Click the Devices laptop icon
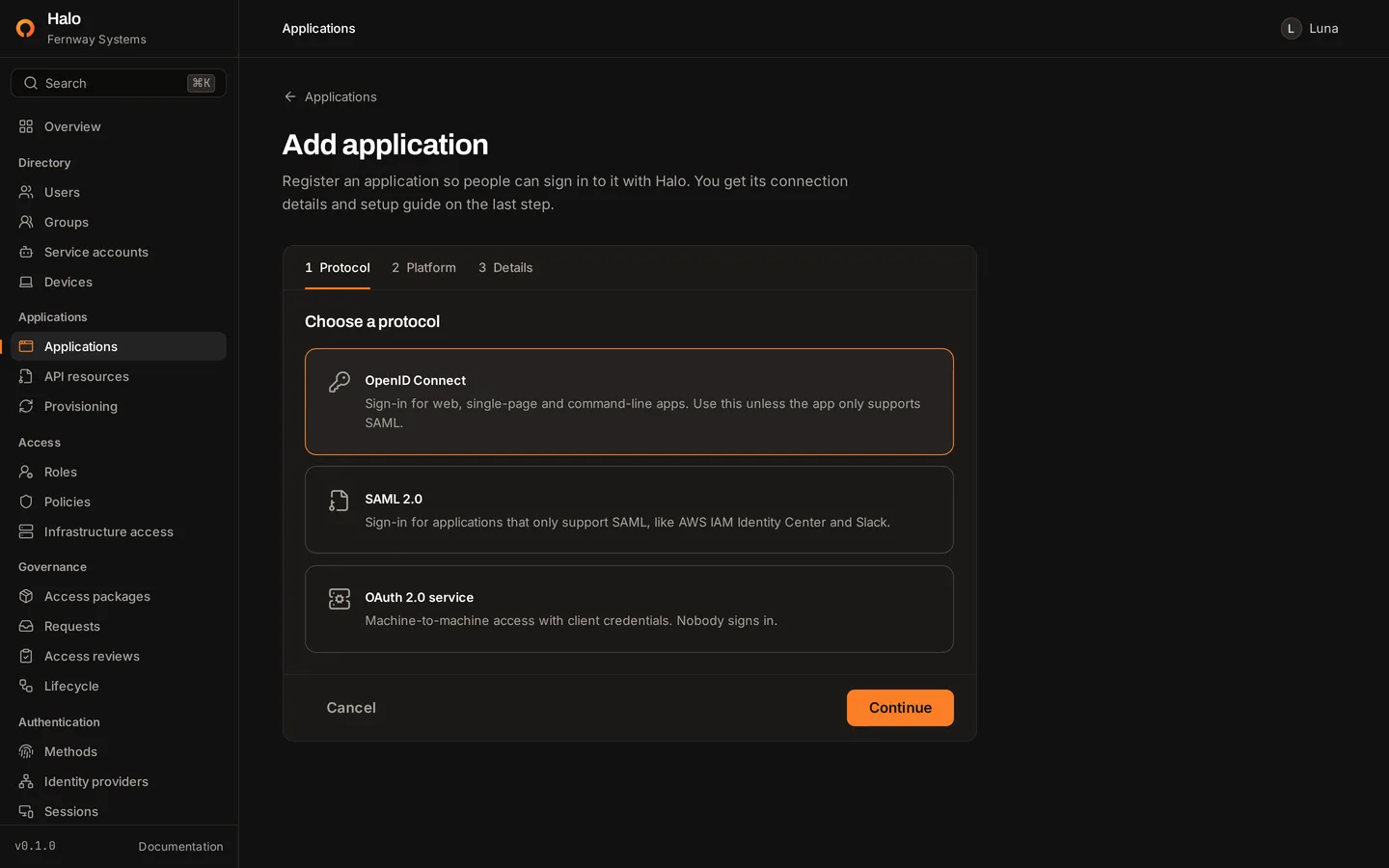This screenshot has width=1389, height=868. click(26, 282)
